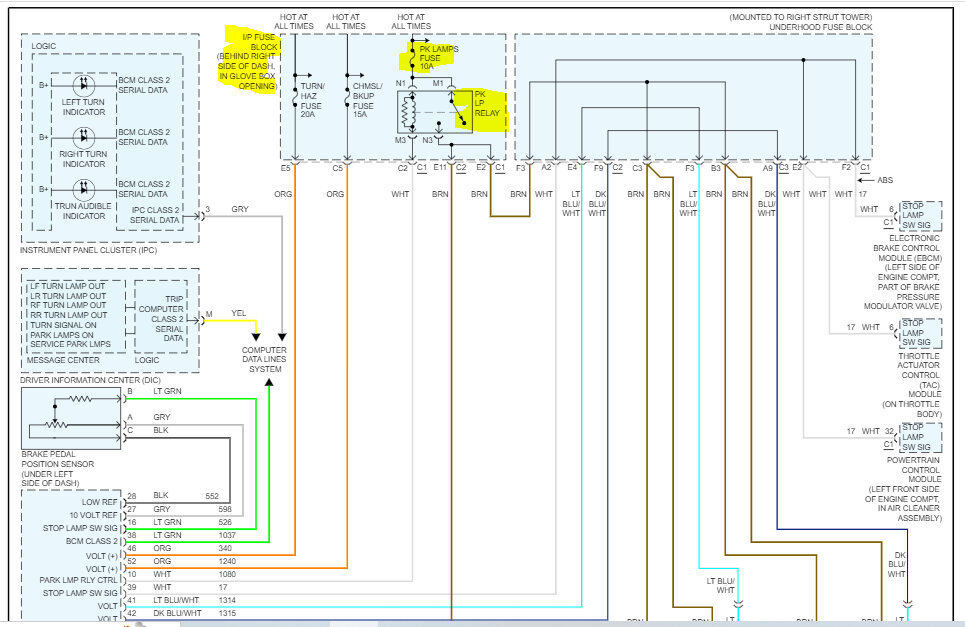The width and height of the screenshot is (965, 627).
Task: Click the DRIVER INFORMATION CENTER (DIC) caption
Action: tap(90, 380)
